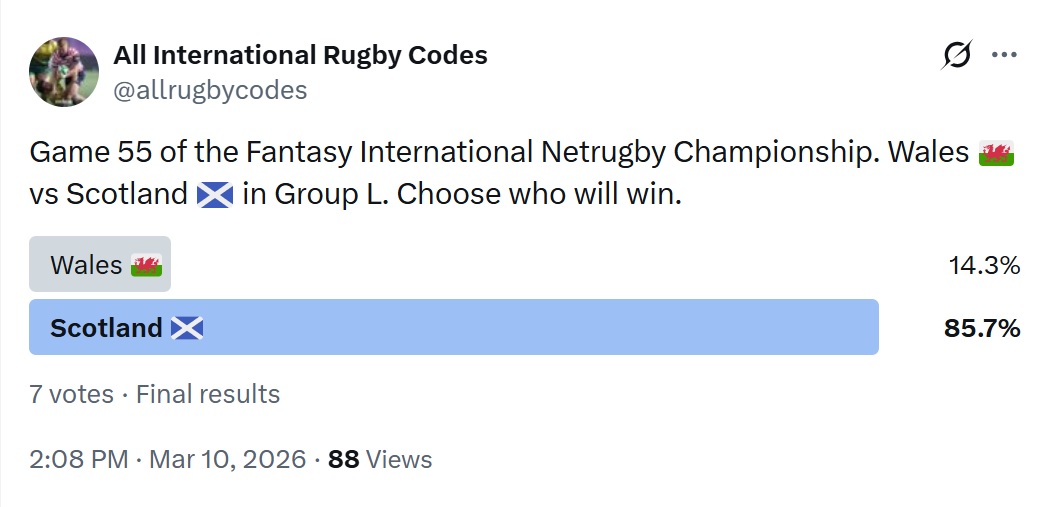Viewport: 1047px width, 507px height.
Task: Click the 88 Views count
Action: tap(380, 460)
